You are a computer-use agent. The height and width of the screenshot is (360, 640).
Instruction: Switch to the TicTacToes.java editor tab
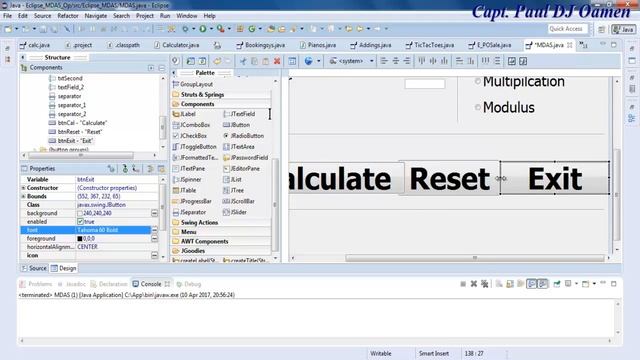pos(430,45)
